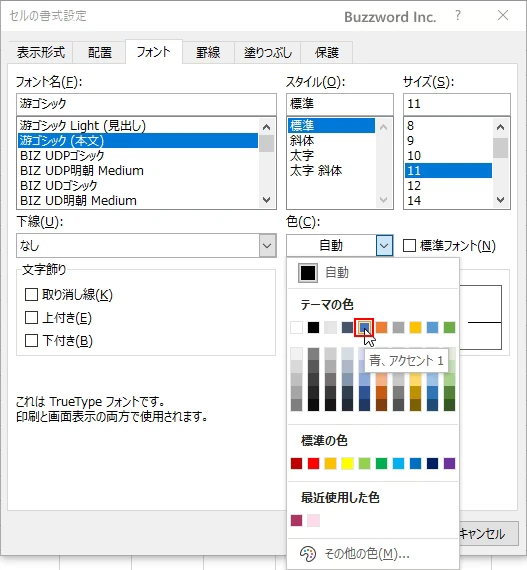Click the help question mark icon
Image resolution: width=527 pixels, height=570 pixels.
458,16
